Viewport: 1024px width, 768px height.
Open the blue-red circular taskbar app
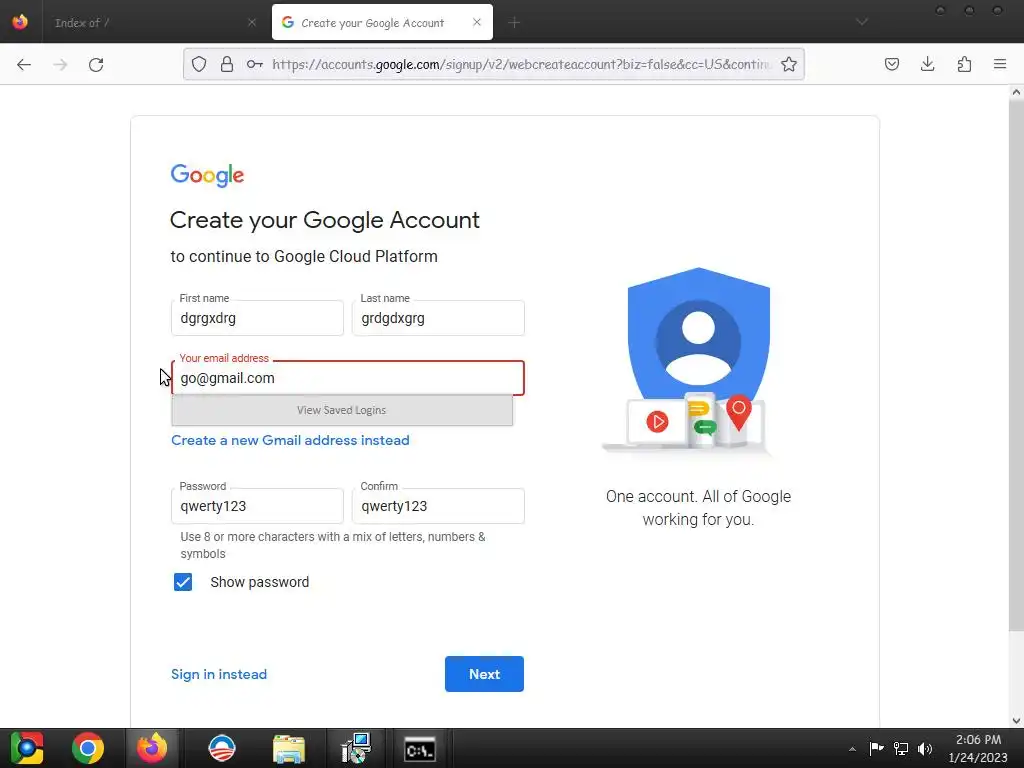click(221, 748)
